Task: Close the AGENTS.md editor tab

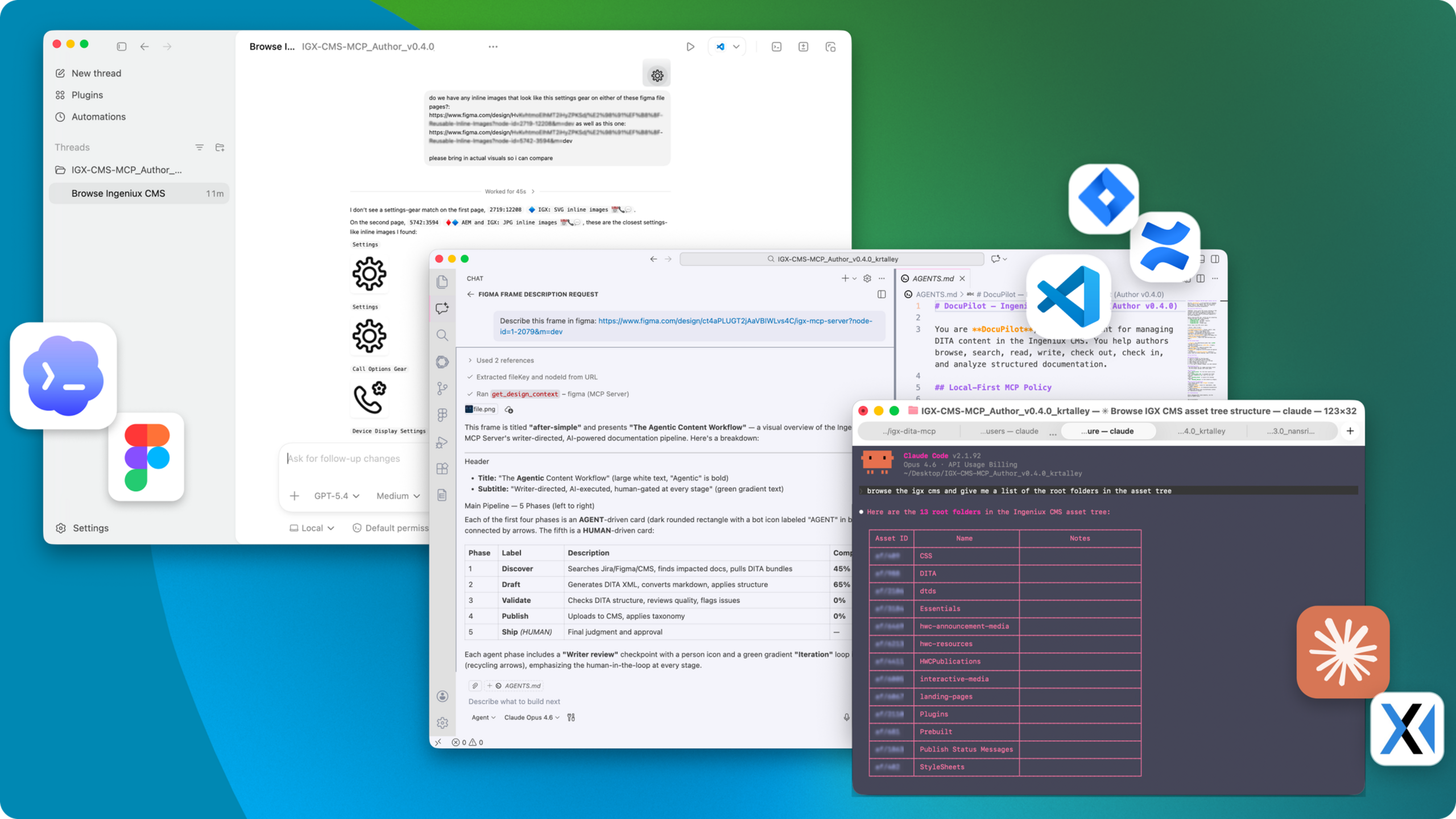Action: point(962,278)
